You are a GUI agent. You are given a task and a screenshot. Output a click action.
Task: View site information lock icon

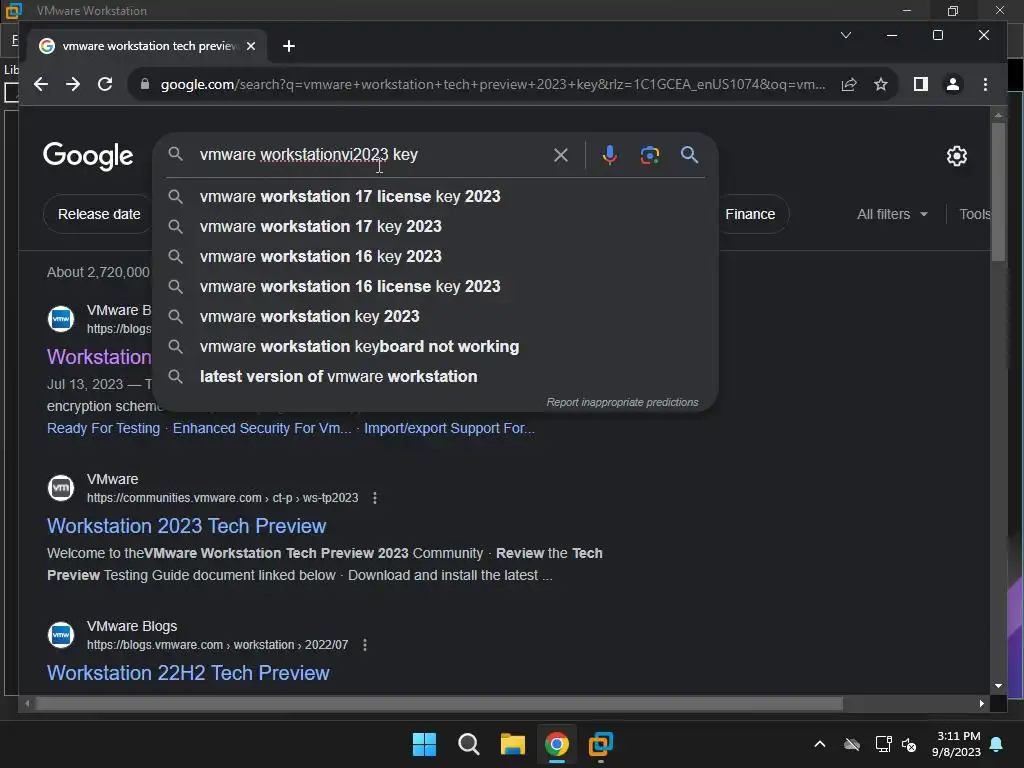(145, 84)
